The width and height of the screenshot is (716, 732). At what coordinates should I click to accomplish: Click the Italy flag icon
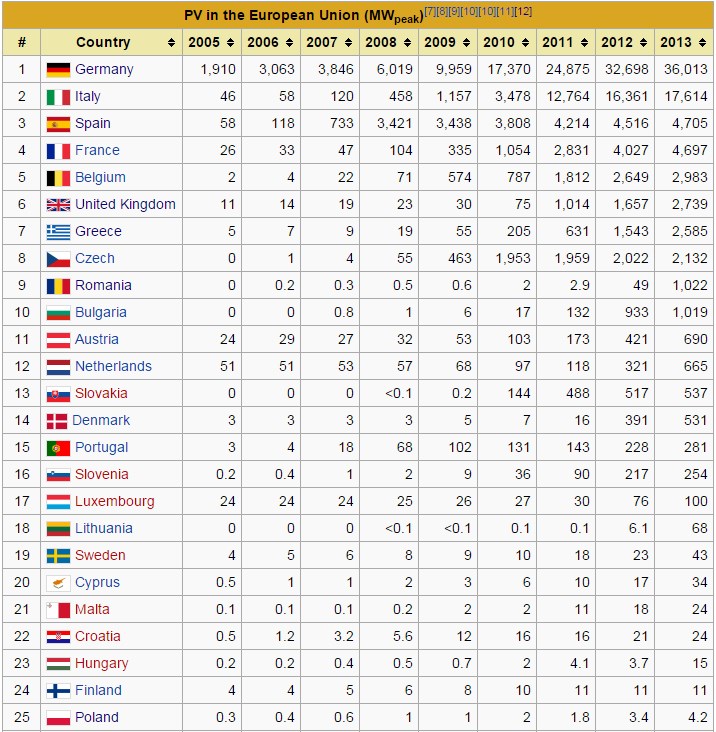[x=58, y=97]
